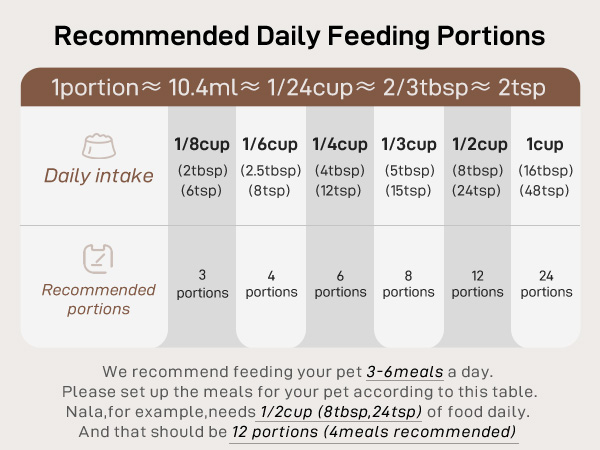Pick the 1/3cup column header
Image resolution: width=600 pixels, height=450 pixels.
pyautogui.click(x=408, y=144)
